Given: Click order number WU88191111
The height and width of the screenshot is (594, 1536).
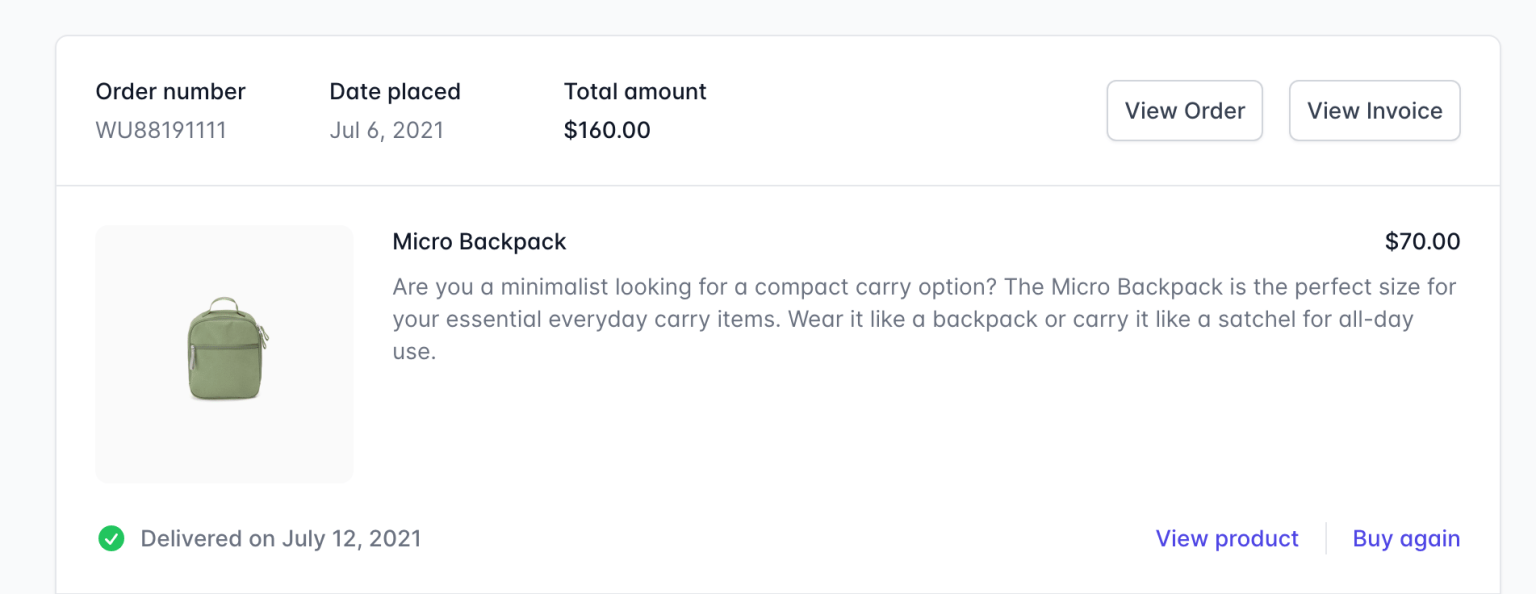Looking at the screenshot, I should coord(161,131).
